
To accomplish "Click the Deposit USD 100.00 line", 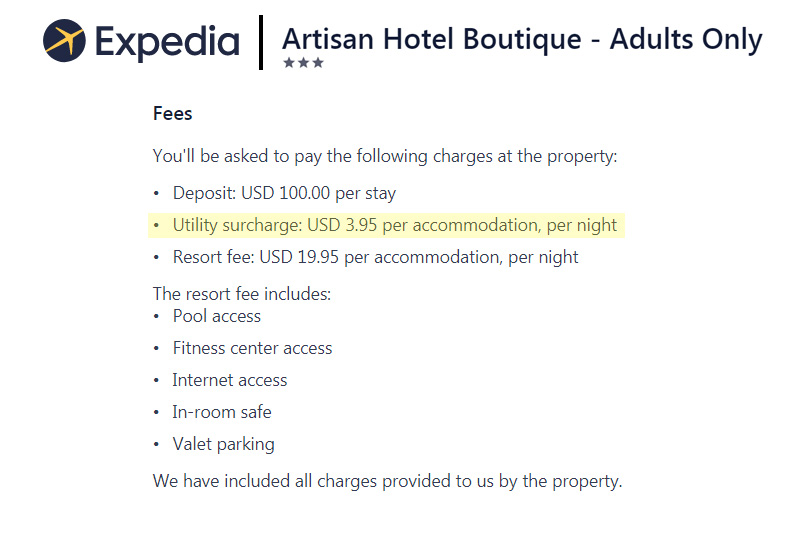I will point(284,193).
